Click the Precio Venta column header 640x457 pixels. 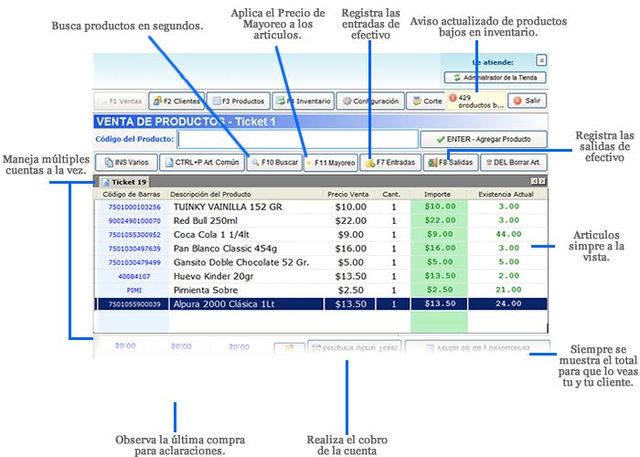coord(348,194)
